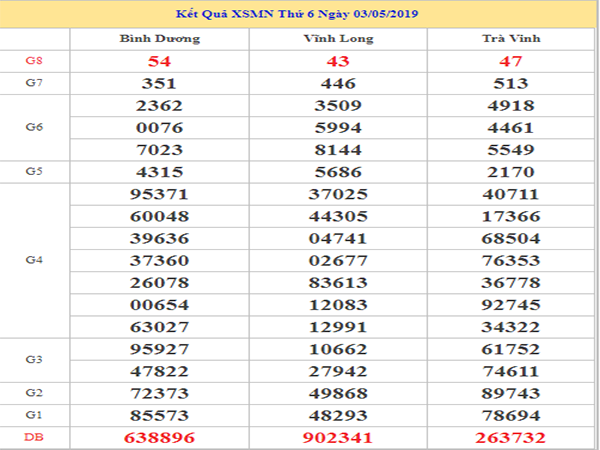
Task: Click the G5 row label
Action: click(34, 171)
